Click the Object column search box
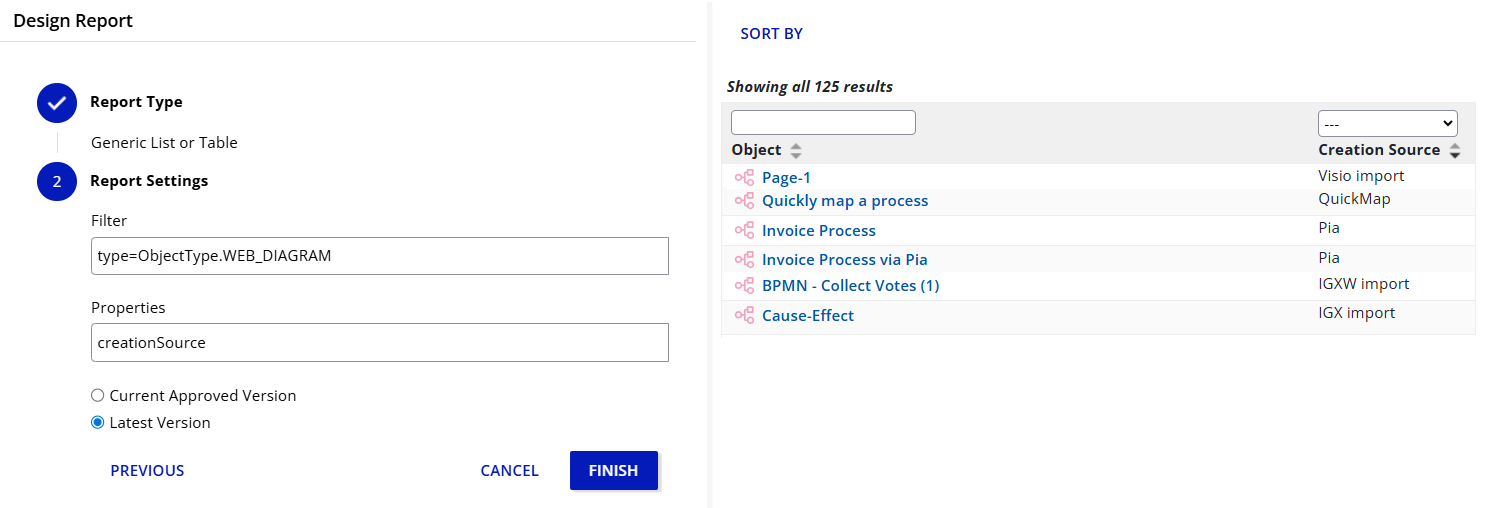 tap(823, 123)
